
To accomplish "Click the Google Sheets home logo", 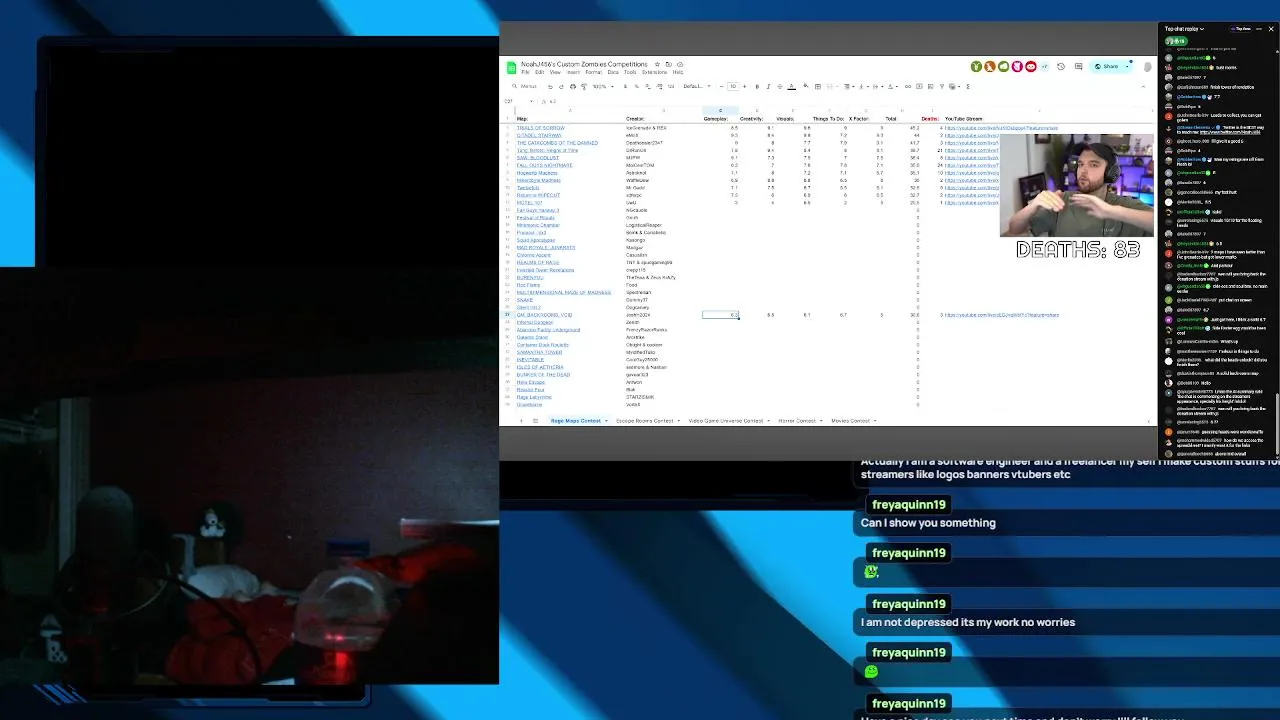I will tap(511, 67).
